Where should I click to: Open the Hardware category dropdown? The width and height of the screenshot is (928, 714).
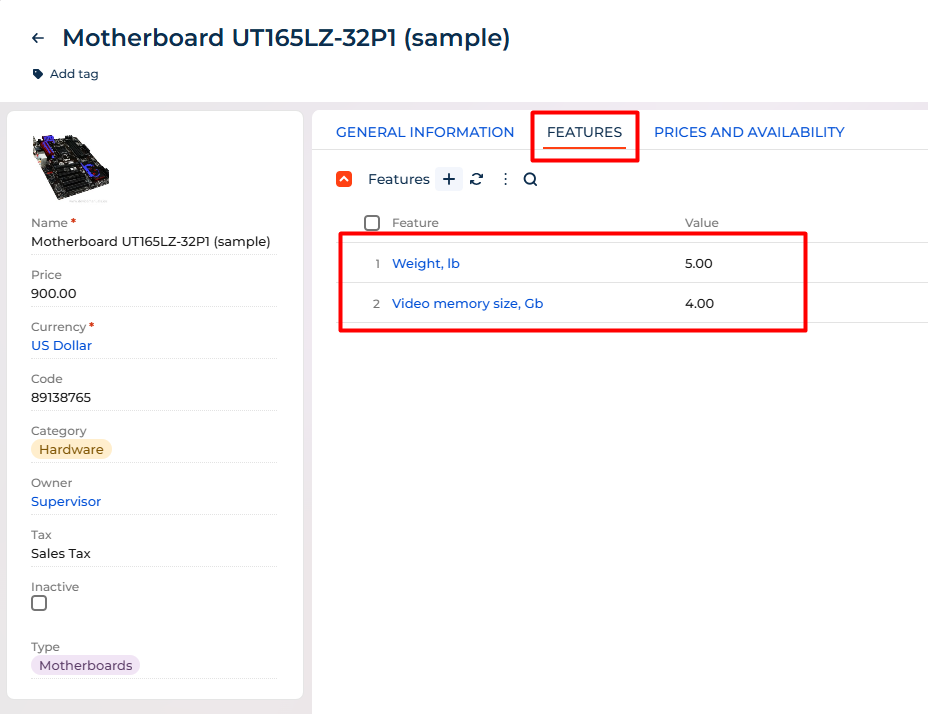[71, 450]
